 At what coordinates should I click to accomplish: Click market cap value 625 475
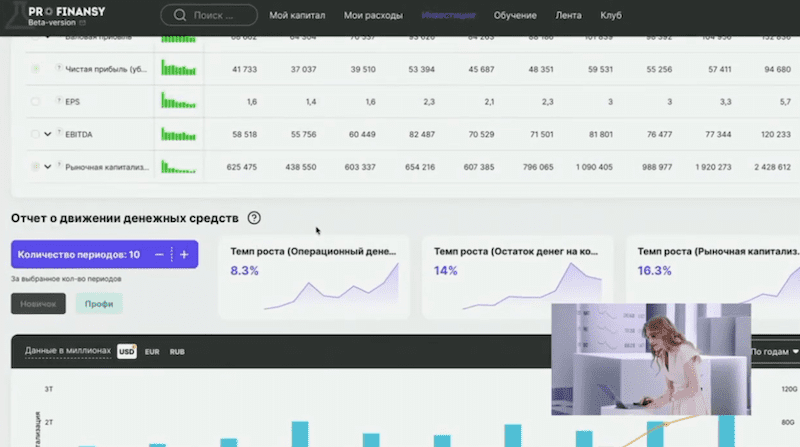[x=241, y=167]
